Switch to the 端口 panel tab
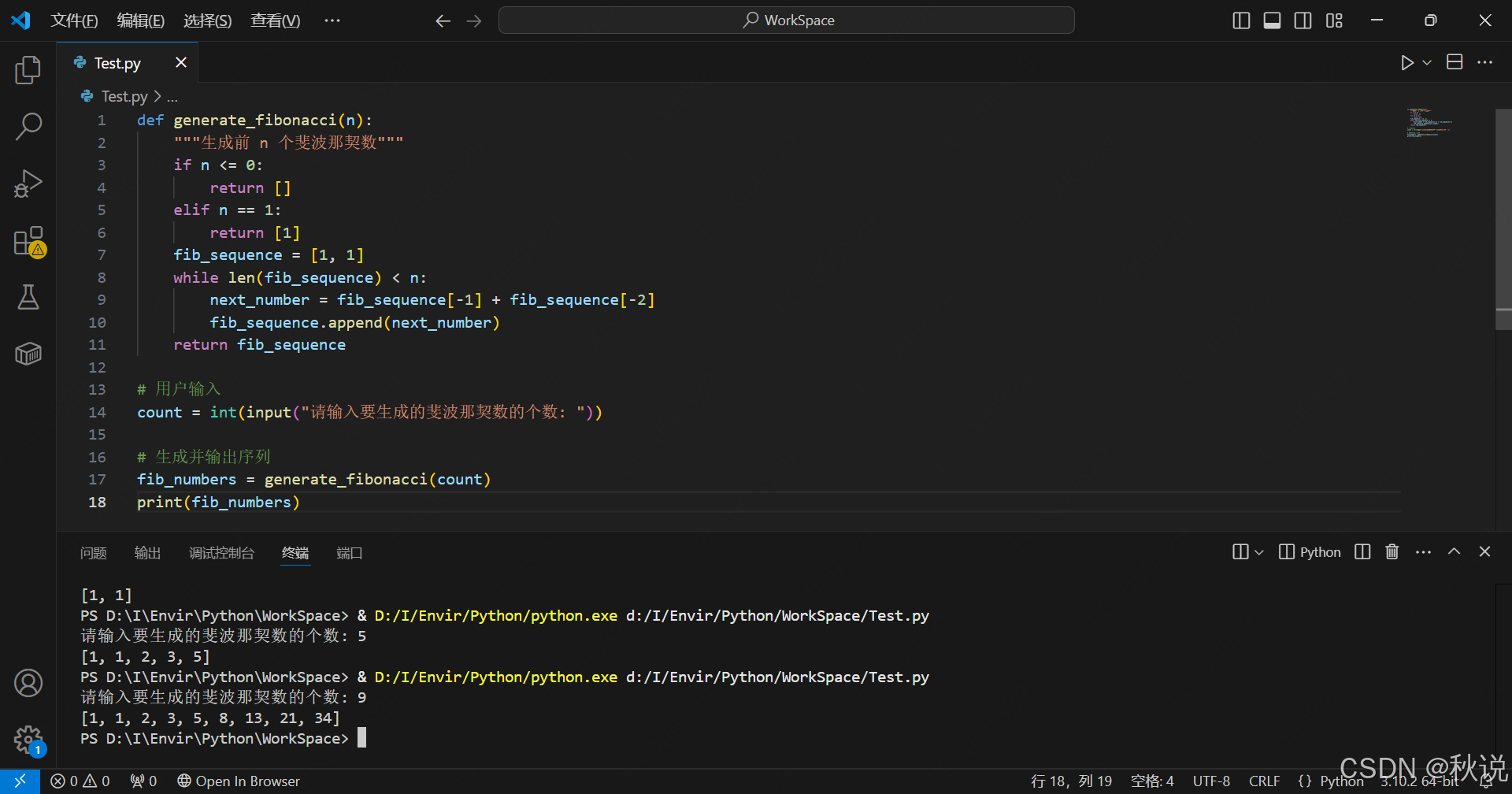Viewport: 1512px width, 794px height. tap(349, 553)
